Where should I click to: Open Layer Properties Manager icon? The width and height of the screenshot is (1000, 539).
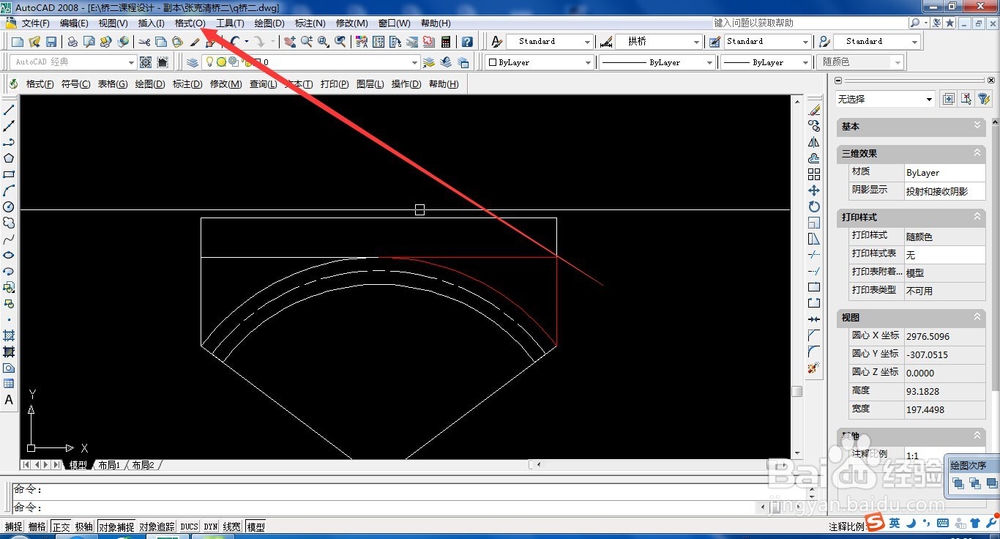click(x=192, y=62)
